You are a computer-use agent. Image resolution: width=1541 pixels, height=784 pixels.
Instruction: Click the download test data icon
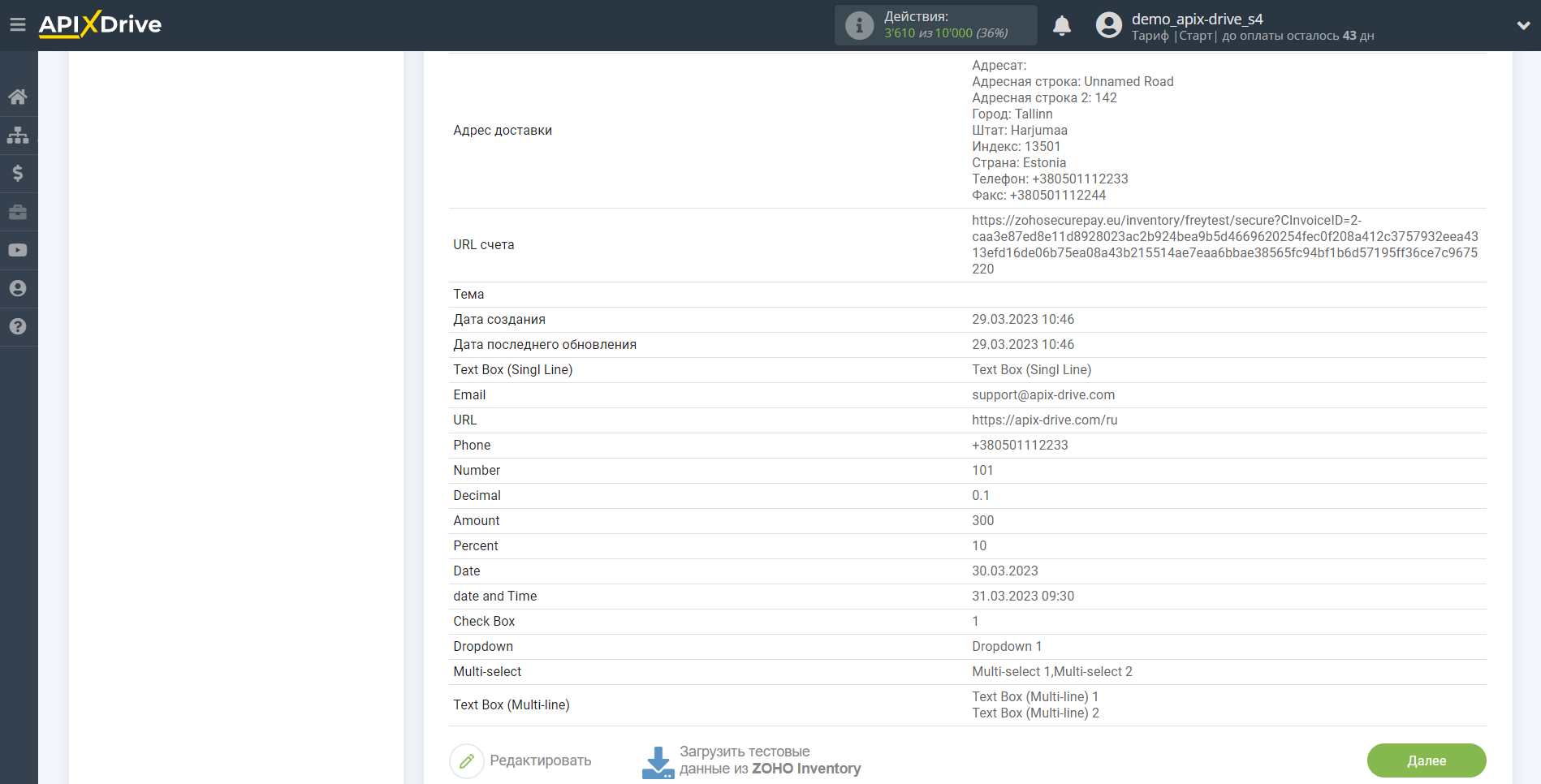(x=658, y=762)
